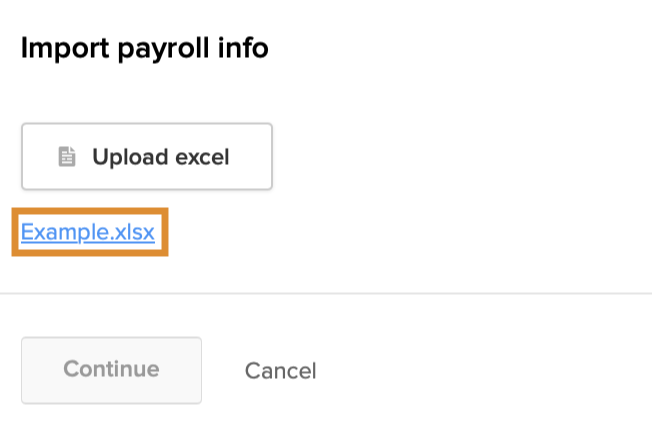Viewport: 652px width, 434px height.
Task: Hit Cancel next to Continue
Action: pyautogui.click(x=280, y=371)
